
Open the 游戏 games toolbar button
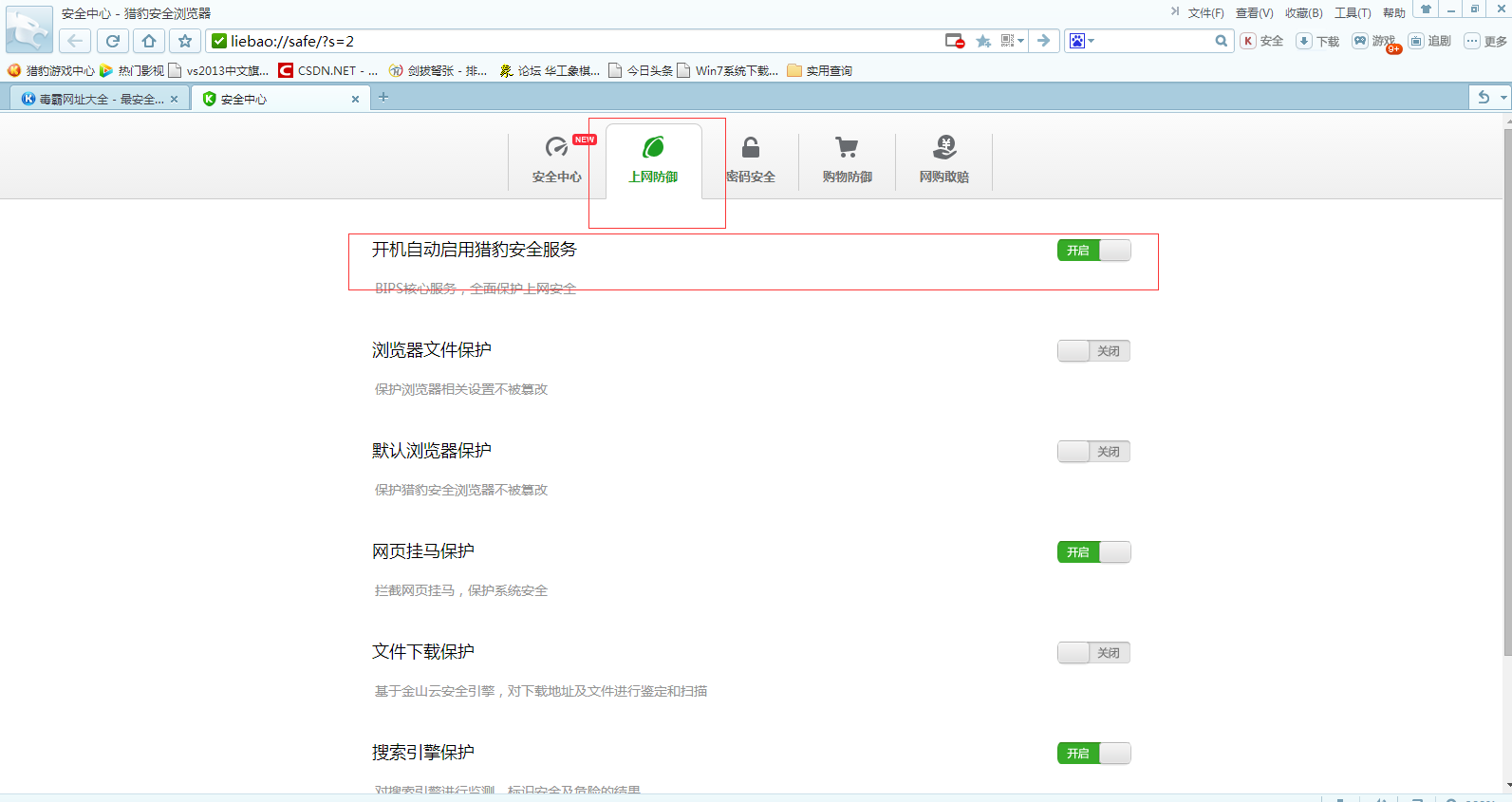point(1374,41)
